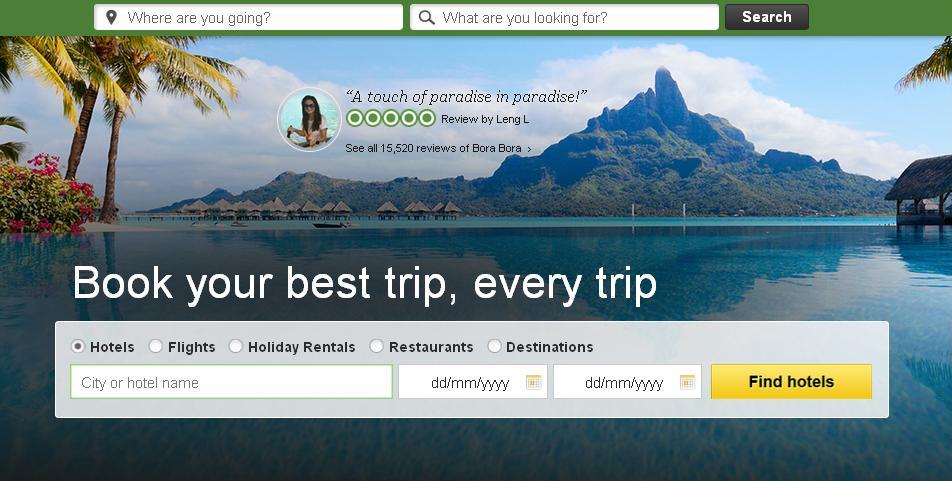Choose the Destinations radio option
The width and height of the screenshot is (952, 481).
pos(494,346)
